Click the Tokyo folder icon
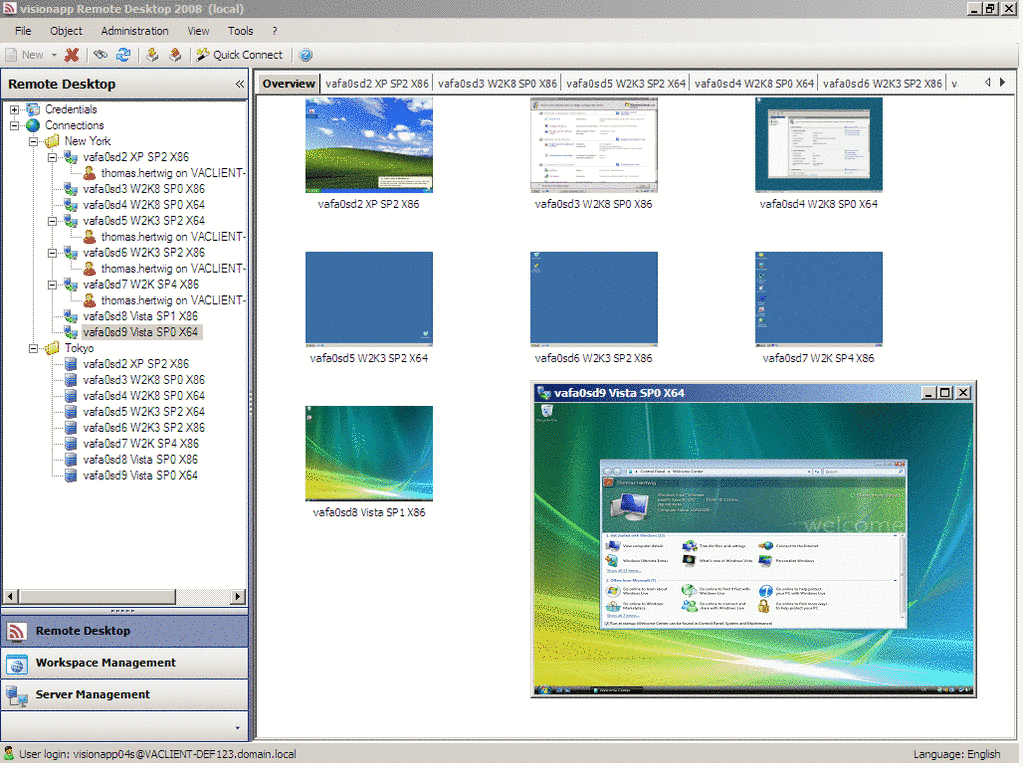Viewport: 1023px width, 768px height. click(52, 348)
